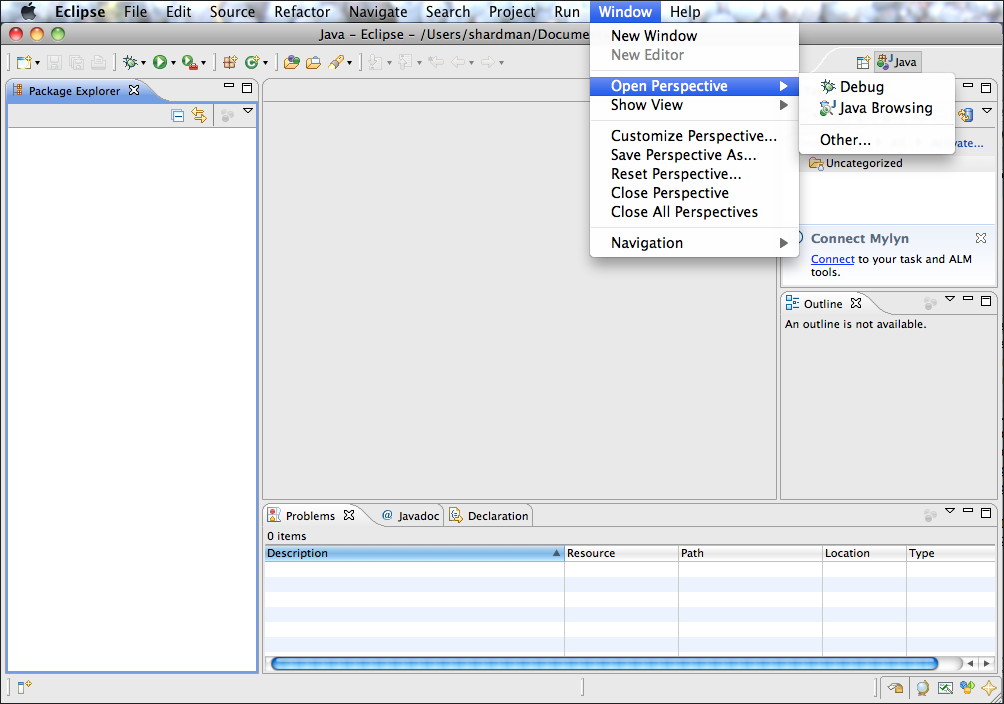
Task: Click the Open Task briefcase folder icon
Action: [x=313, y=62]
